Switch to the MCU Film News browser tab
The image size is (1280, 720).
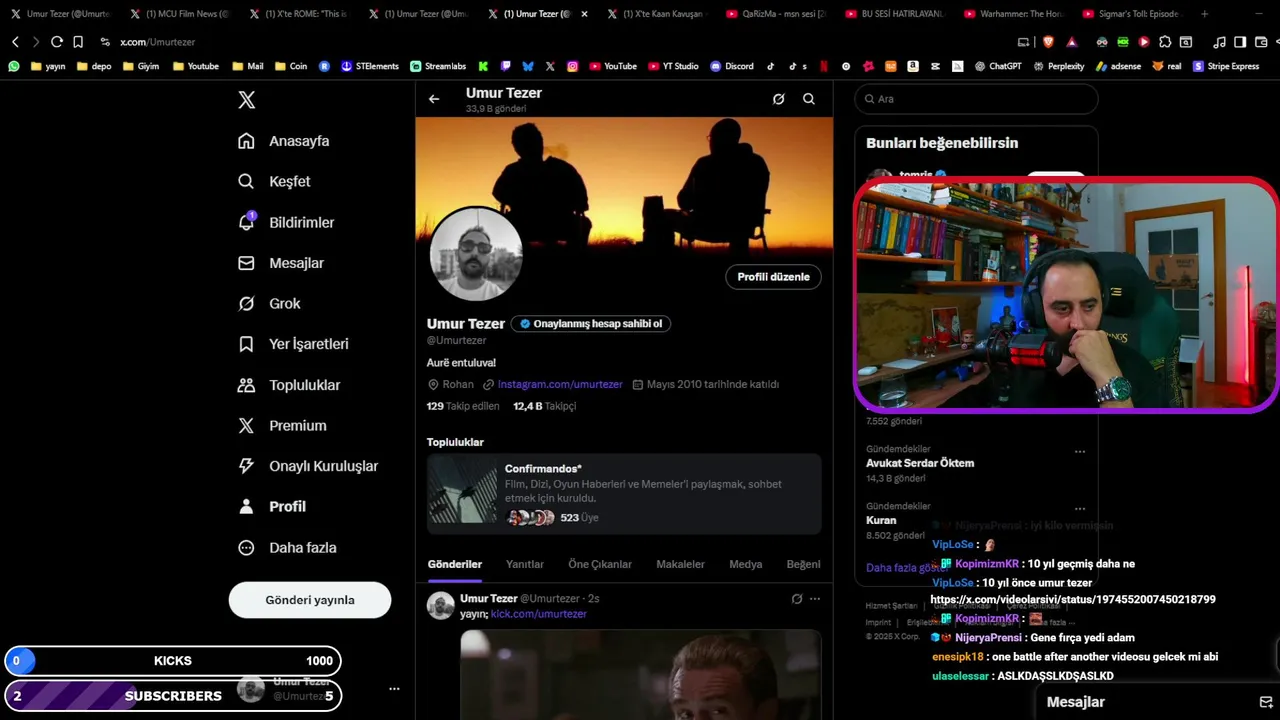pos(178,14)
